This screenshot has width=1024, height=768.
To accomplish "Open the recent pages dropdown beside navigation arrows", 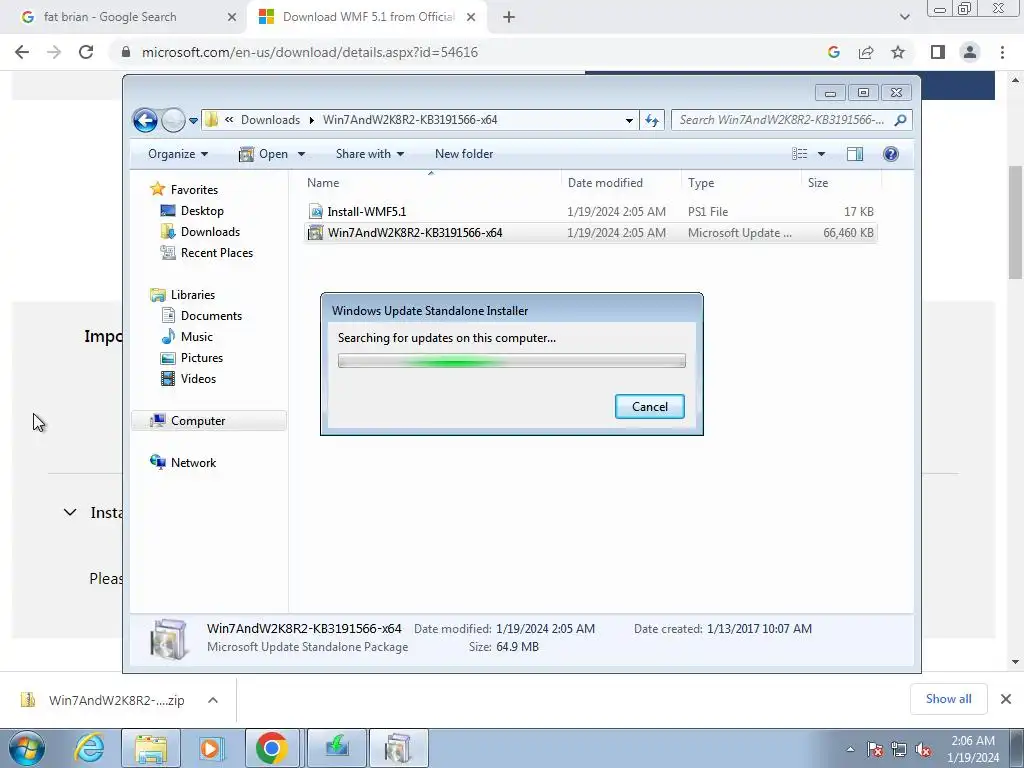I will [193, 121].
